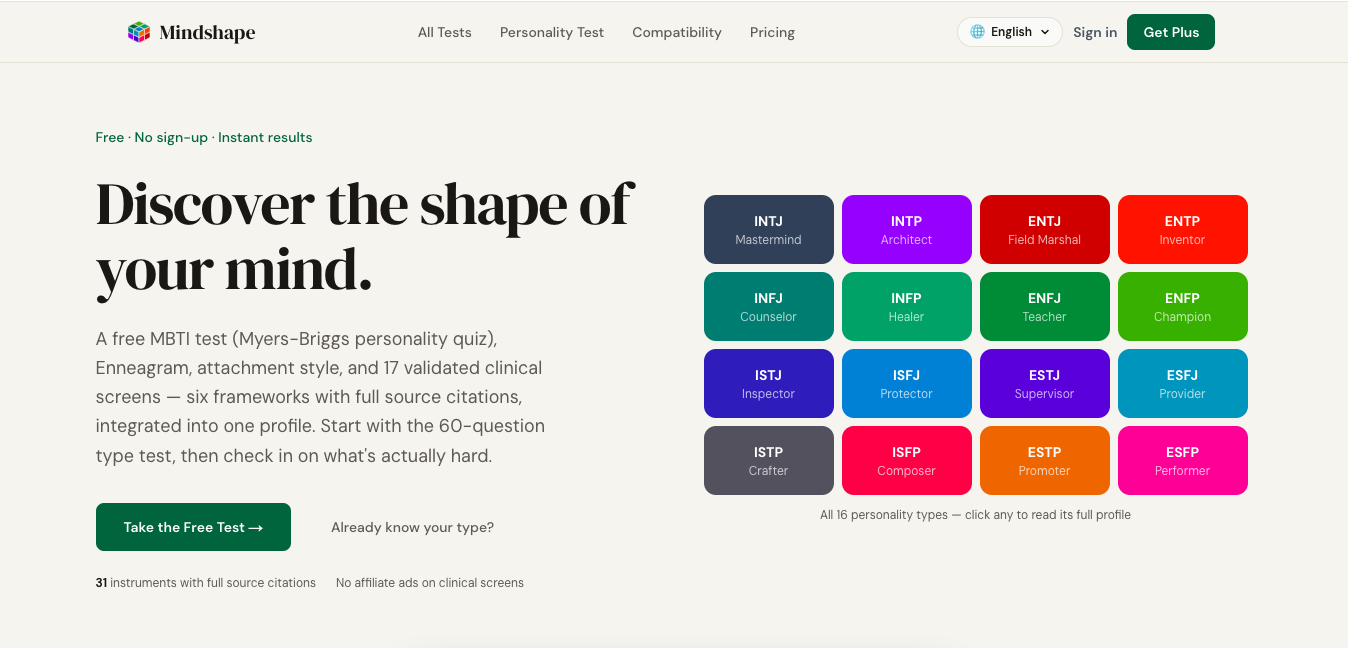Open the INFJ Counselor profile tile
1348x648 pixels.
(769, 307)
